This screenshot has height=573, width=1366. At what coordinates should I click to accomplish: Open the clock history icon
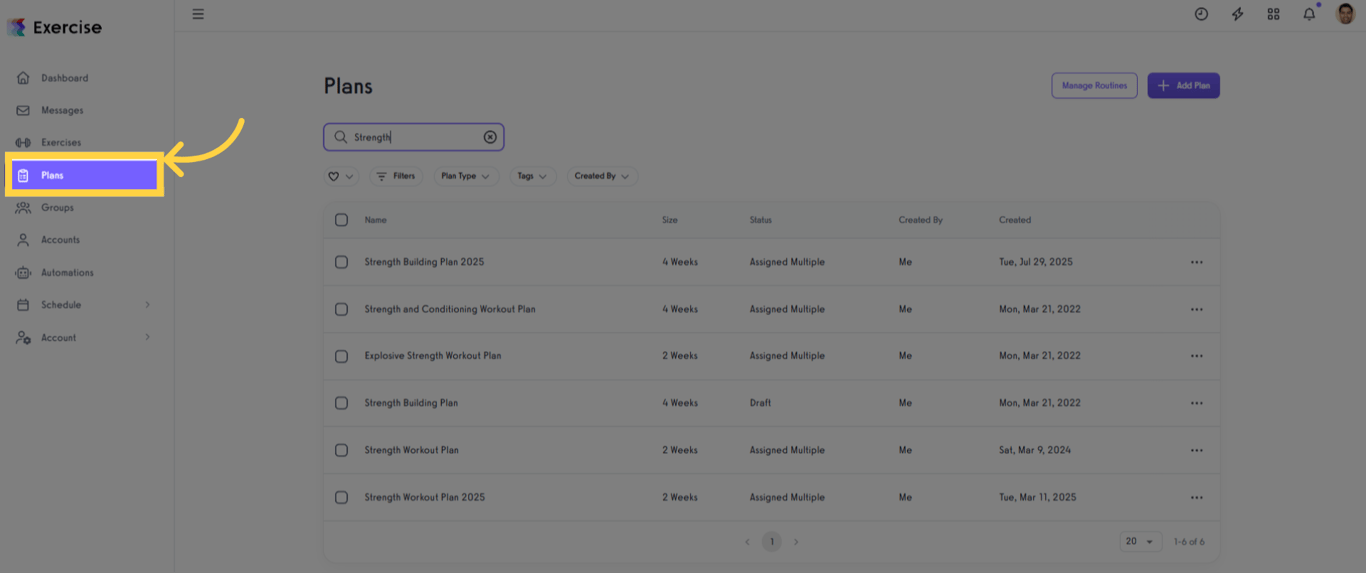click(x=1202, y=14)
